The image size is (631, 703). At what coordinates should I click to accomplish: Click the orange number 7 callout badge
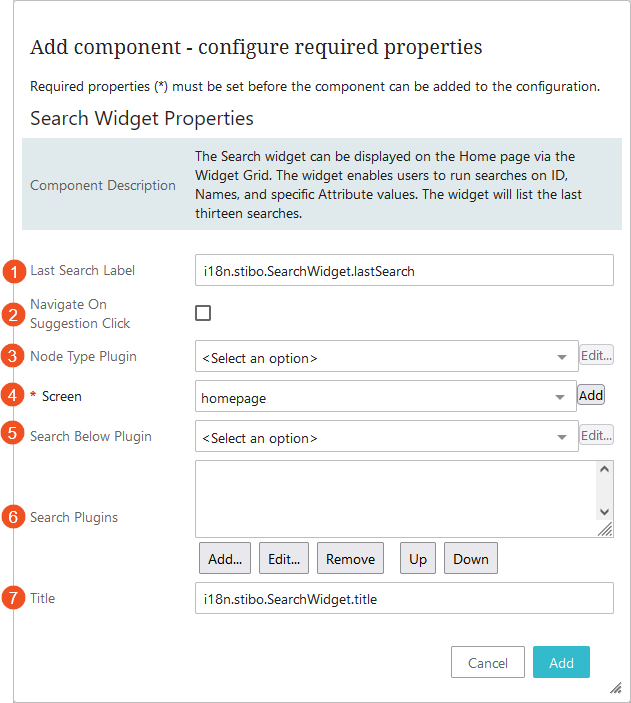[x=13, y=598]
